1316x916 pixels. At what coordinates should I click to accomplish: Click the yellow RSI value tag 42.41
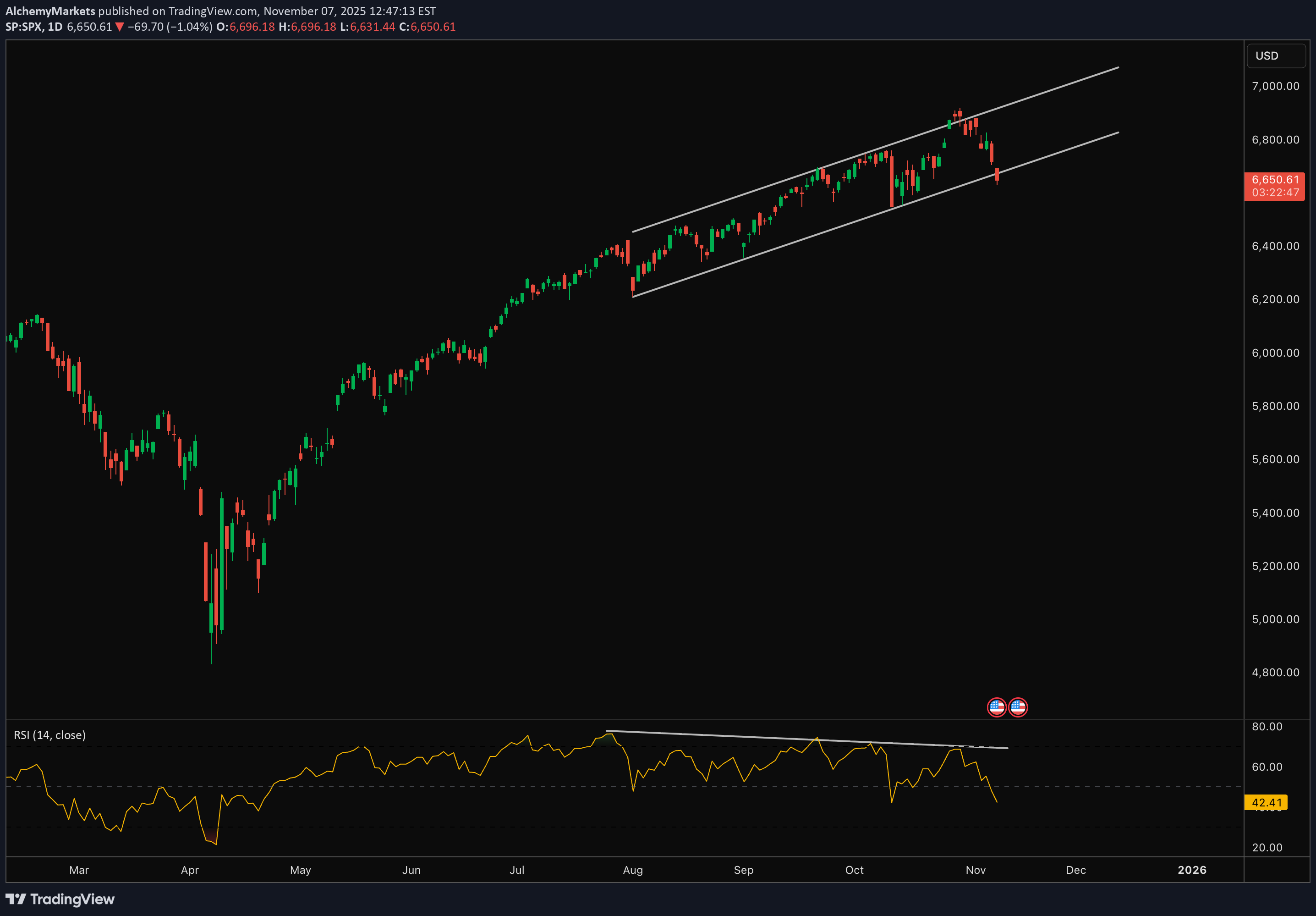(x=1266, y=802)
